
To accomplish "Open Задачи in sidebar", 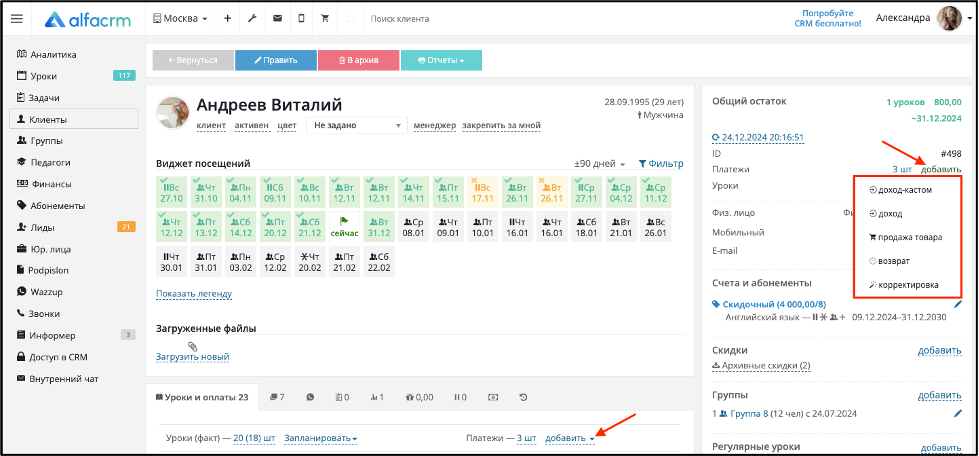I will point(44,97).
